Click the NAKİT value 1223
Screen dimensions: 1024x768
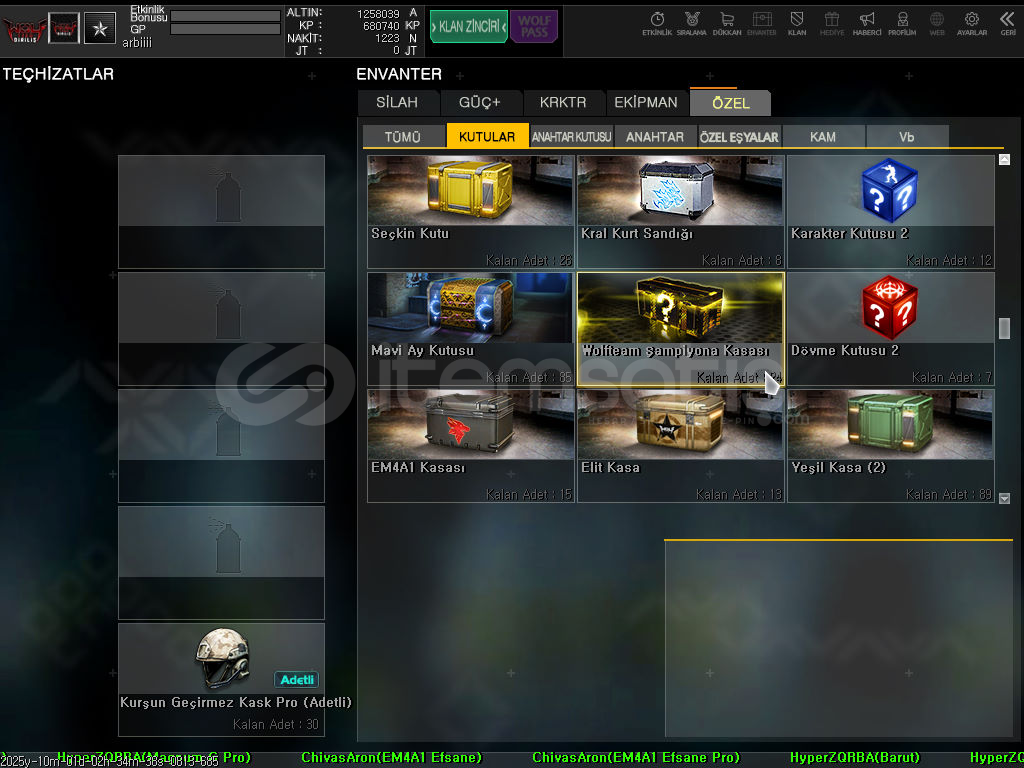387,39
